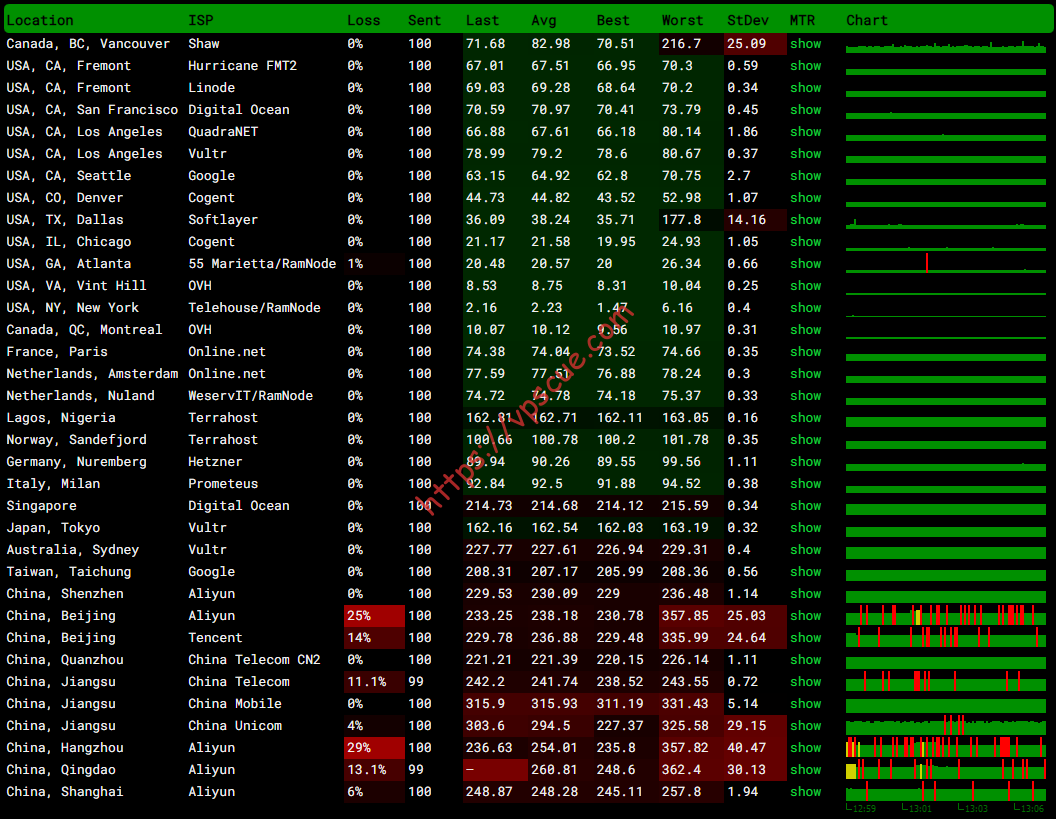This screenshot has width=1056, height=819.
Task: Click the 216.7 worst latency value
Action: 681,44
